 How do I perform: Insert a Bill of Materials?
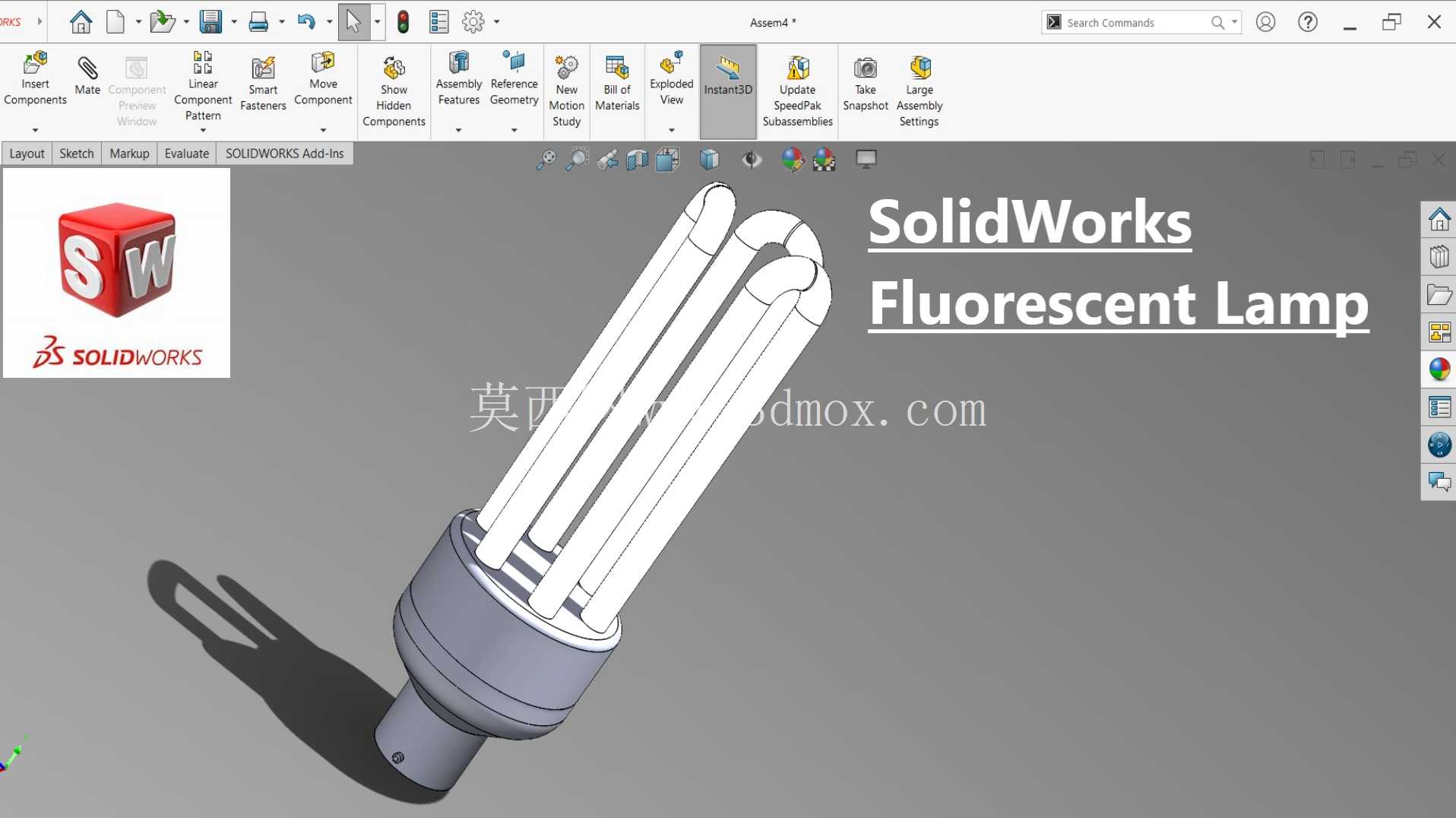(617, 84)
